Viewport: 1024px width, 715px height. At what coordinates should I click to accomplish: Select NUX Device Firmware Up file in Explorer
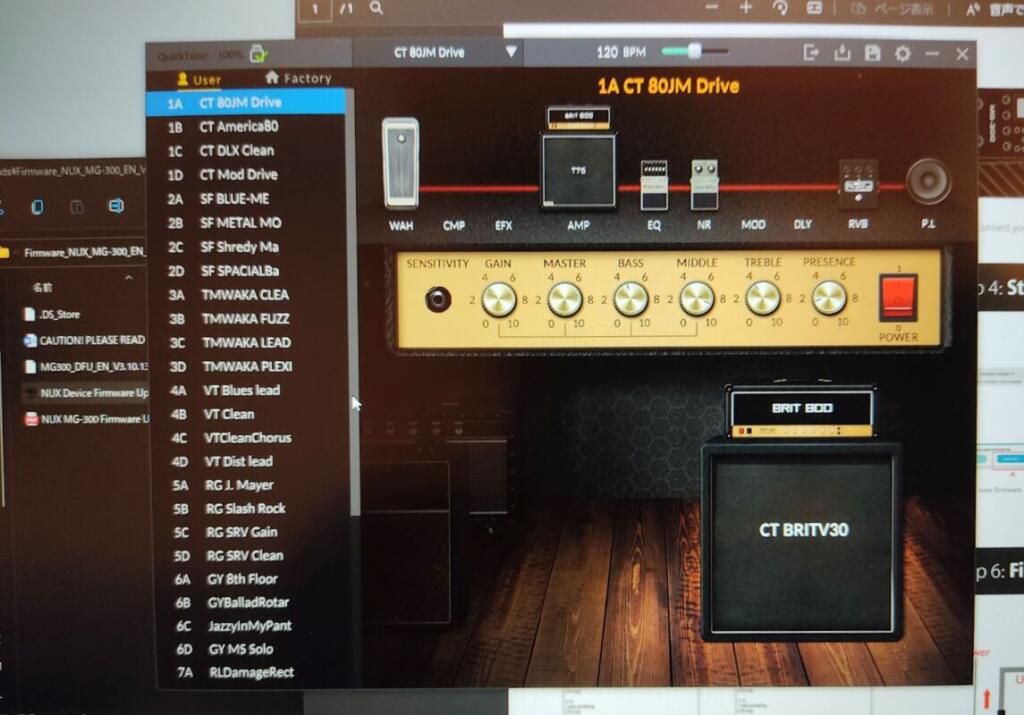point(86,392)
